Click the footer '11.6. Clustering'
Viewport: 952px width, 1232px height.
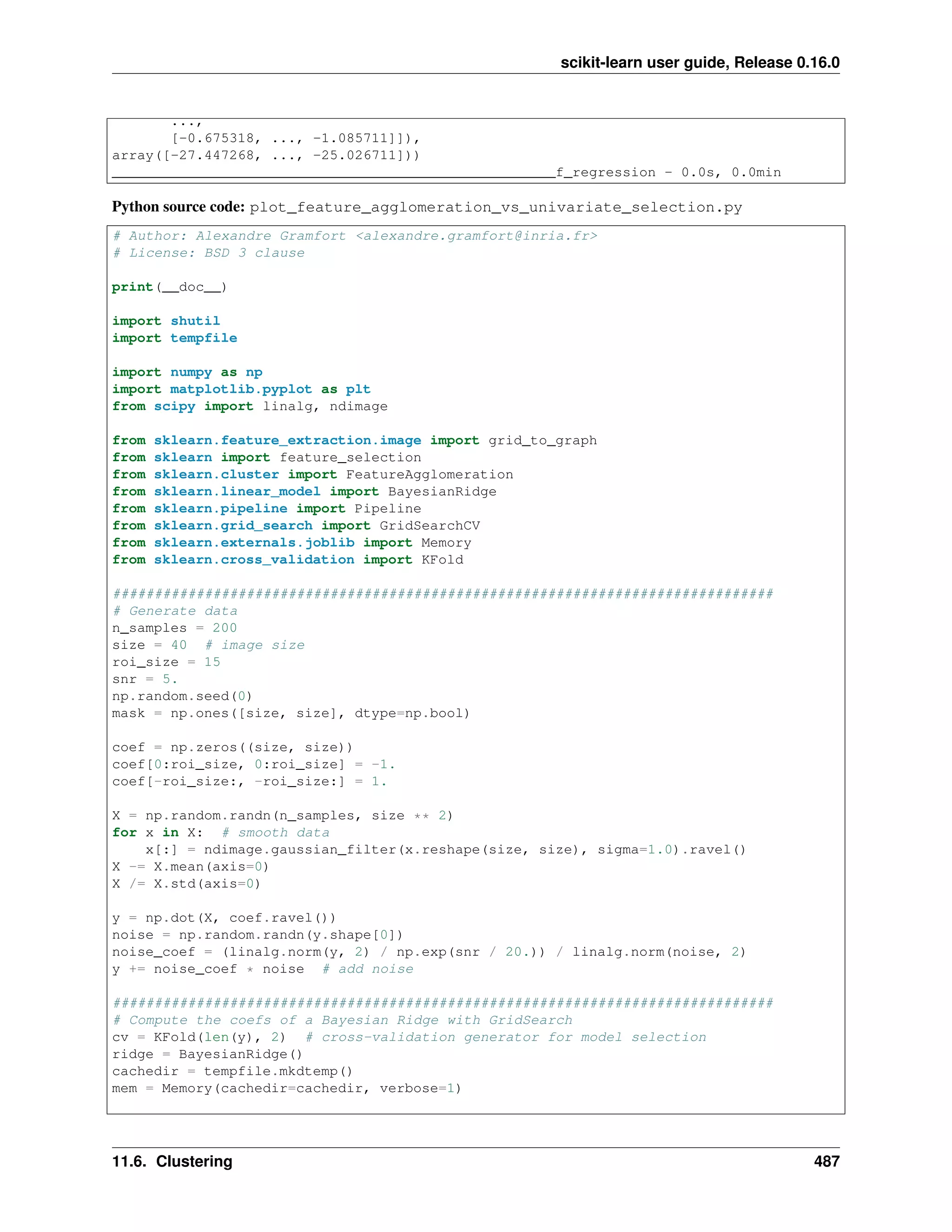(x=172, y=1161)
